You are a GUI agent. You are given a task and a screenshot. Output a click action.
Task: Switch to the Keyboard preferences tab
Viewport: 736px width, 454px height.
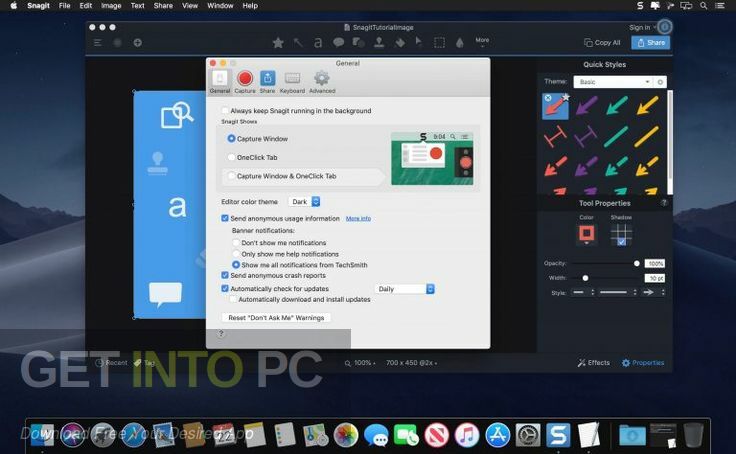pos(292,82)
